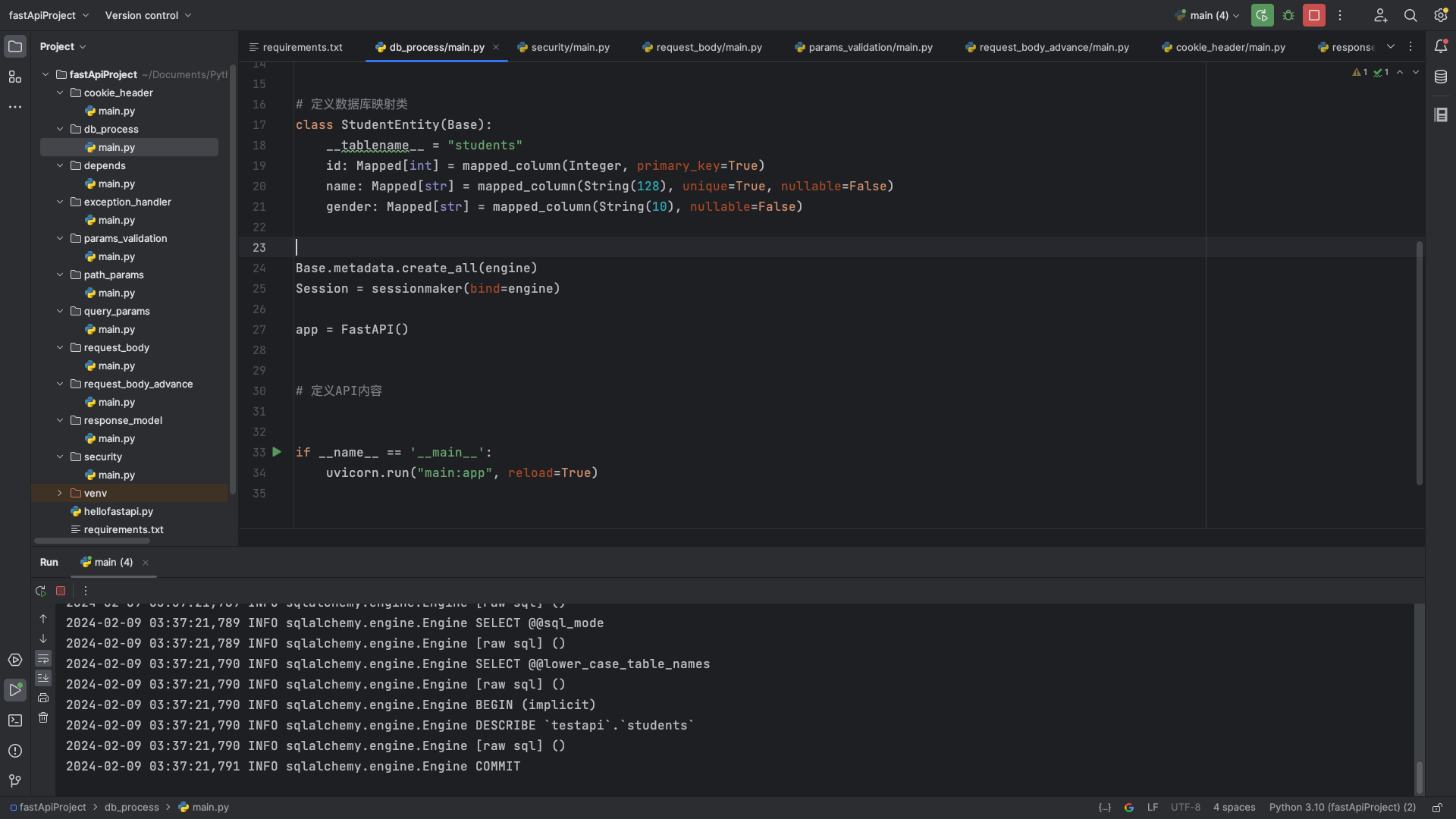Switch to the security/main.py tab
This screenshot has width=1456, height=819.
click(x=570, y=47)
